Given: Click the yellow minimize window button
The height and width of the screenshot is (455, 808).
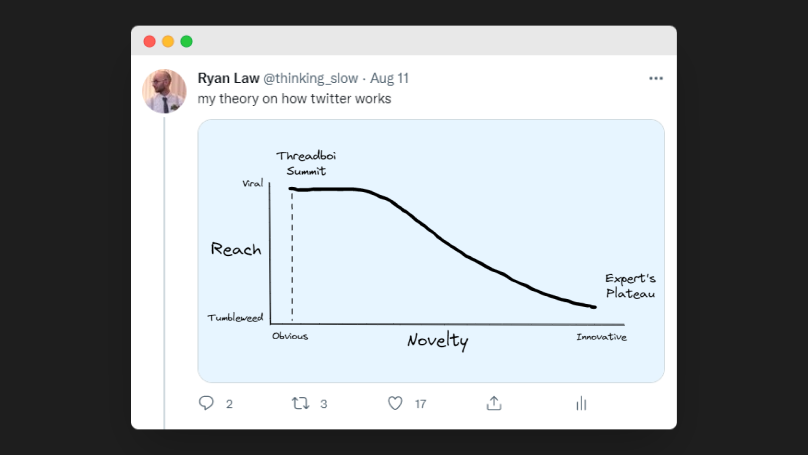Looking at the screenshot, I should [168, 41].
